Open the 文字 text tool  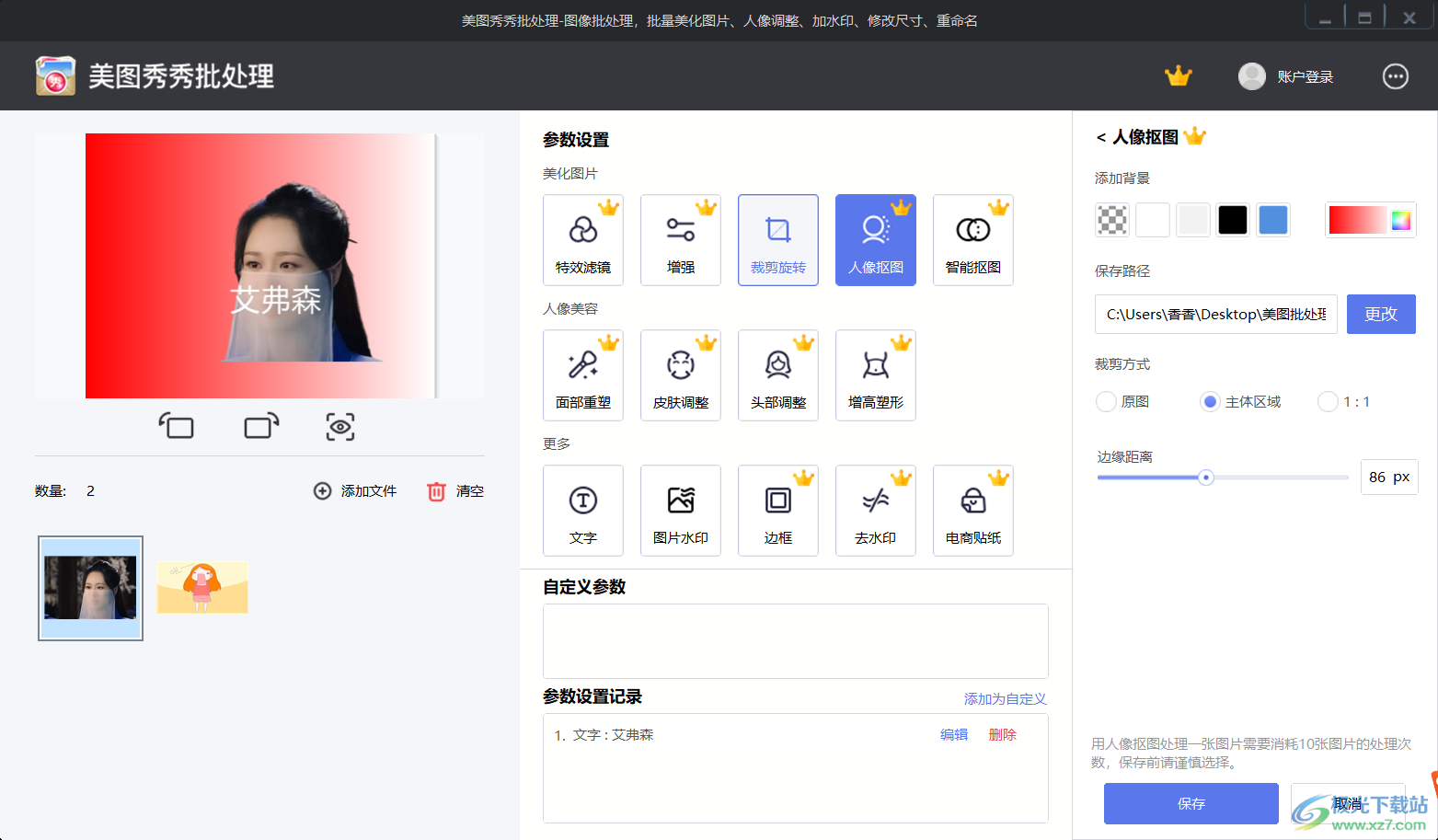click(583, 511)
